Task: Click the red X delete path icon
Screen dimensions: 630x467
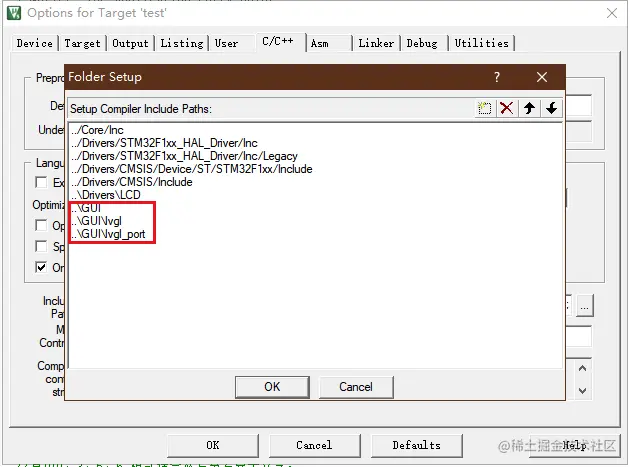Action: (507, 108)
